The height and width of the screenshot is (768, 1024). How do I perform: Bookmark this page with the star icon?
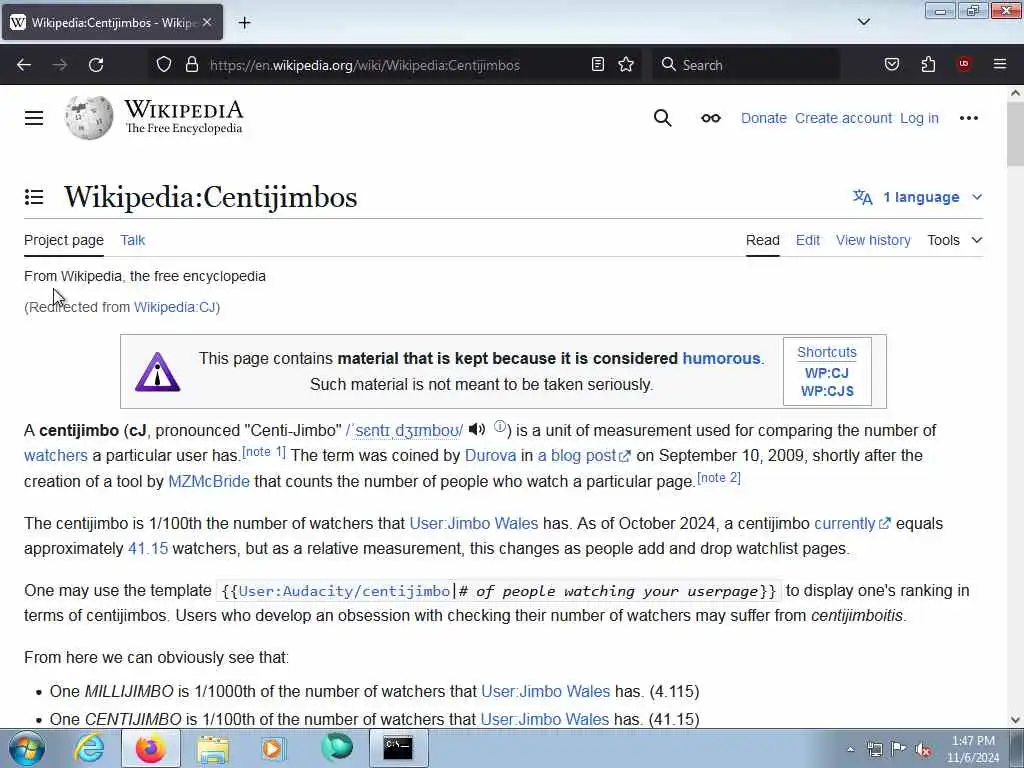(626, 65)
